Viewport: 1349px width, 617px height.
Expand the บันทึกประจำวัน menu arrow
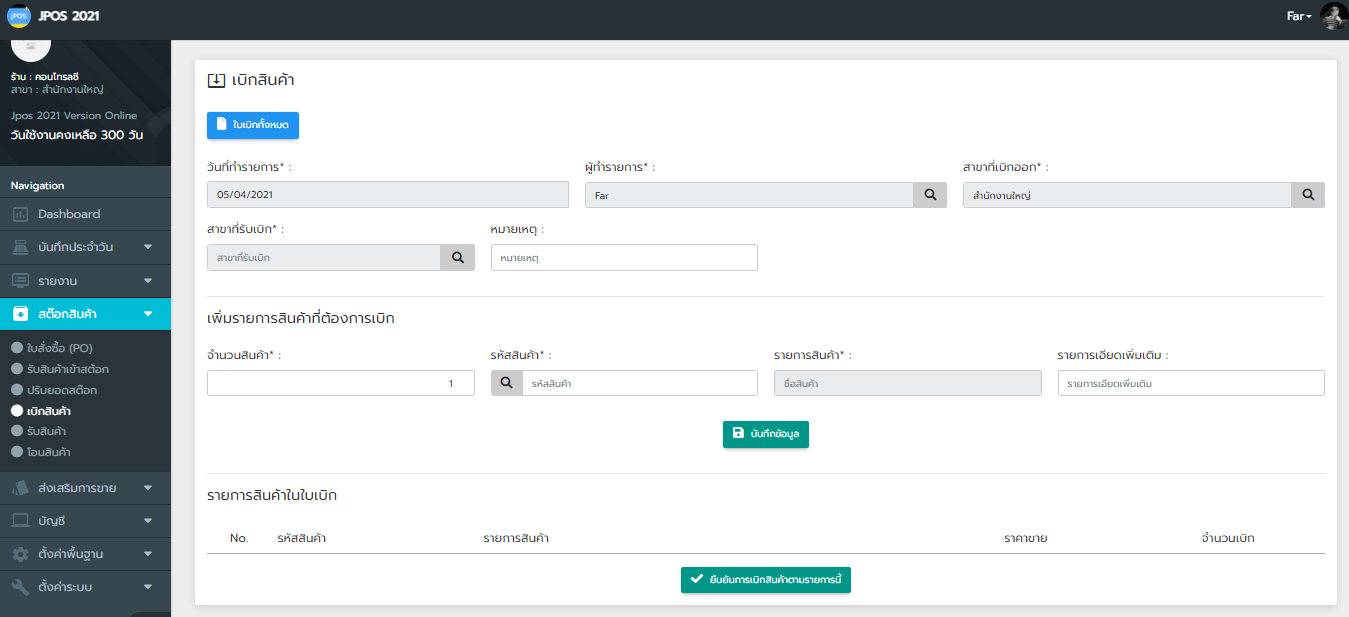coord(148,247)
